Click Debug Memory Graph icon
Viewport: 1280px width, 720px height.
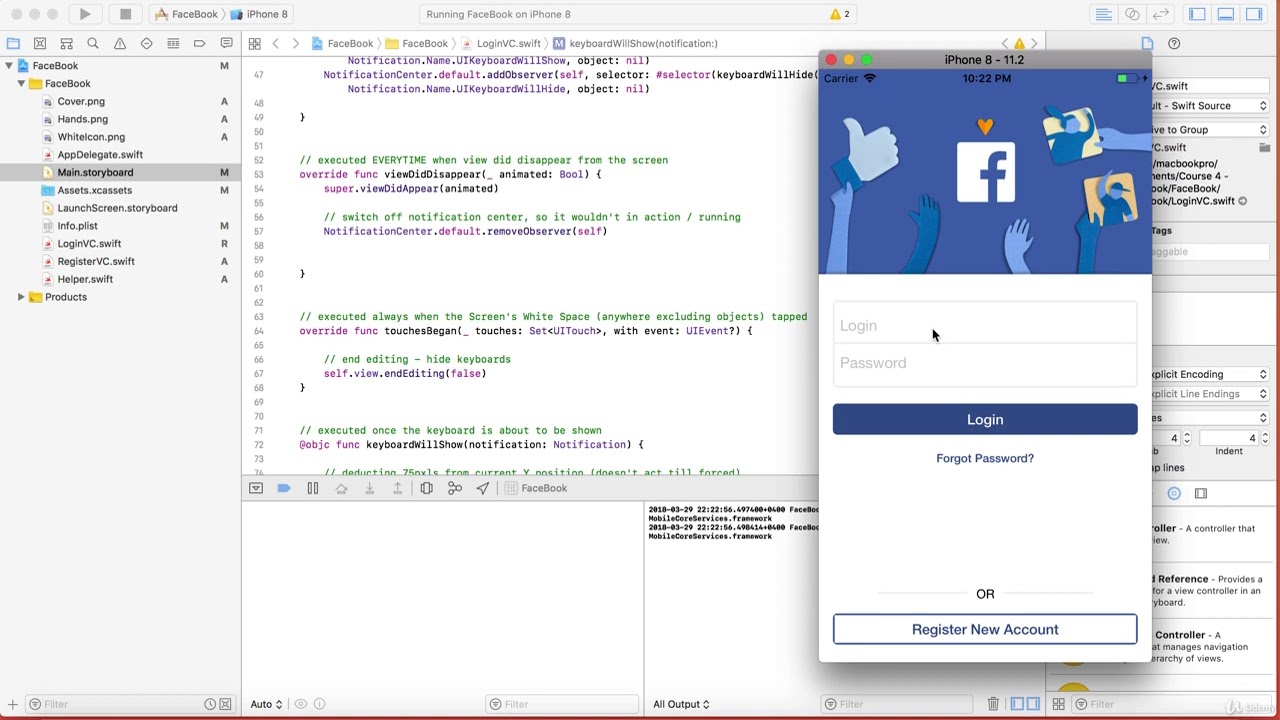[x=455, y=488]
